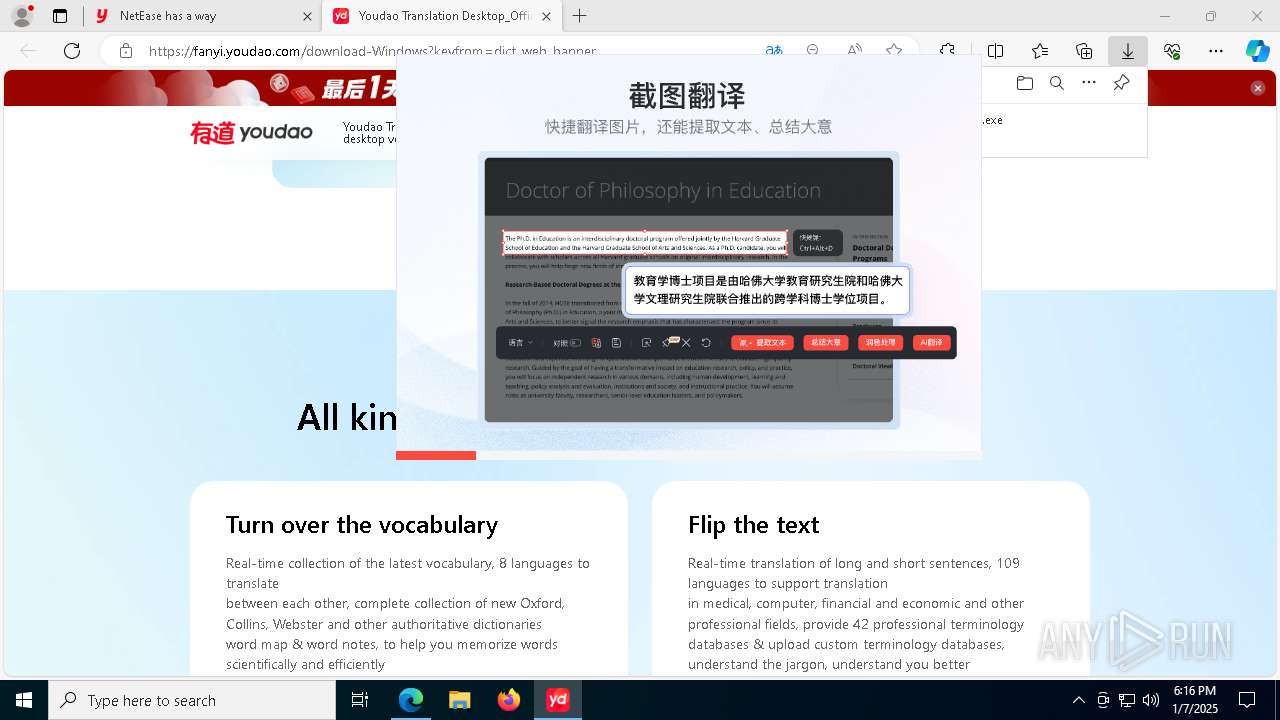
Task: Toggle the Downloads flyout button
Action: coord(1127,51)
